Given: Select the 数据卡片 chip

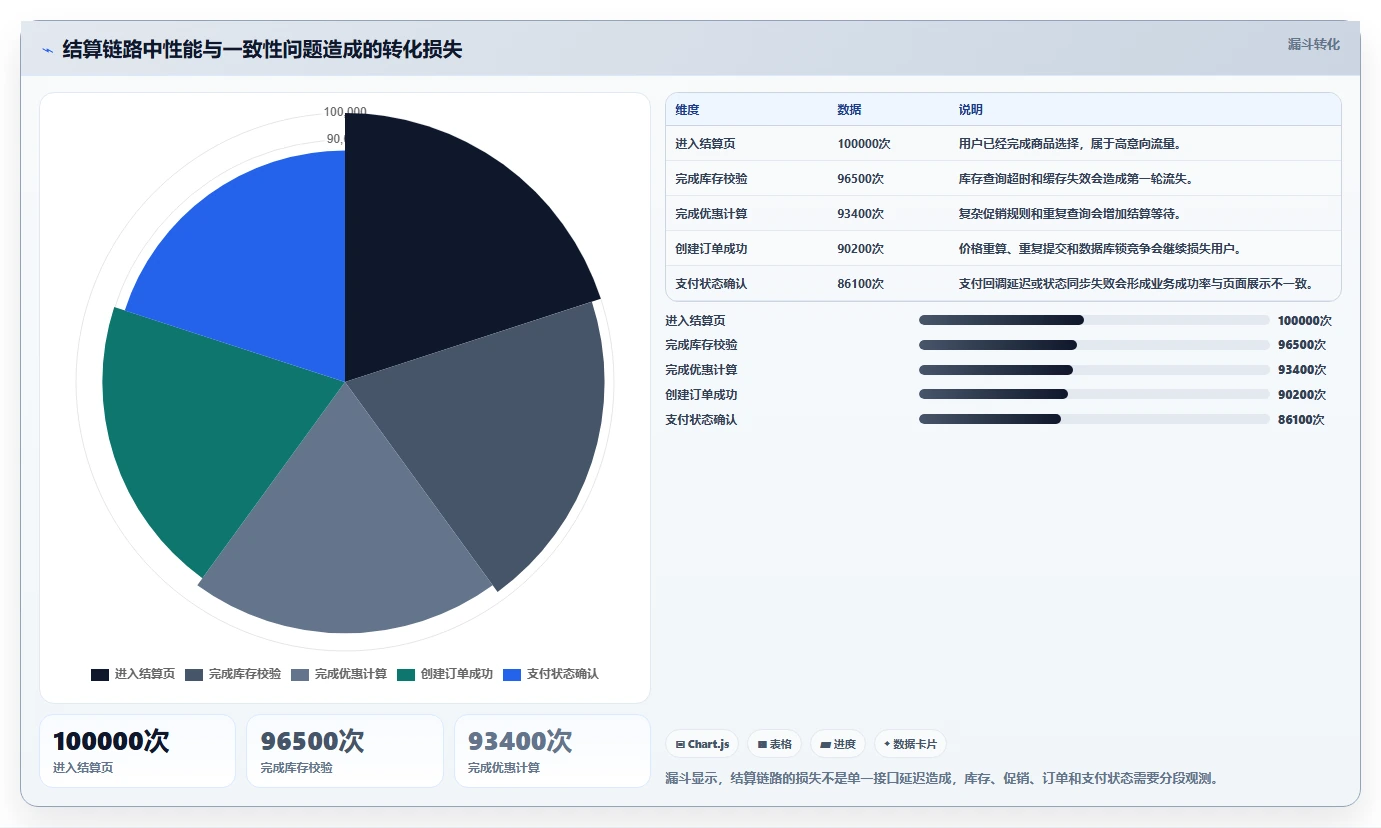Looking at the screenshot, I should 910,744.
